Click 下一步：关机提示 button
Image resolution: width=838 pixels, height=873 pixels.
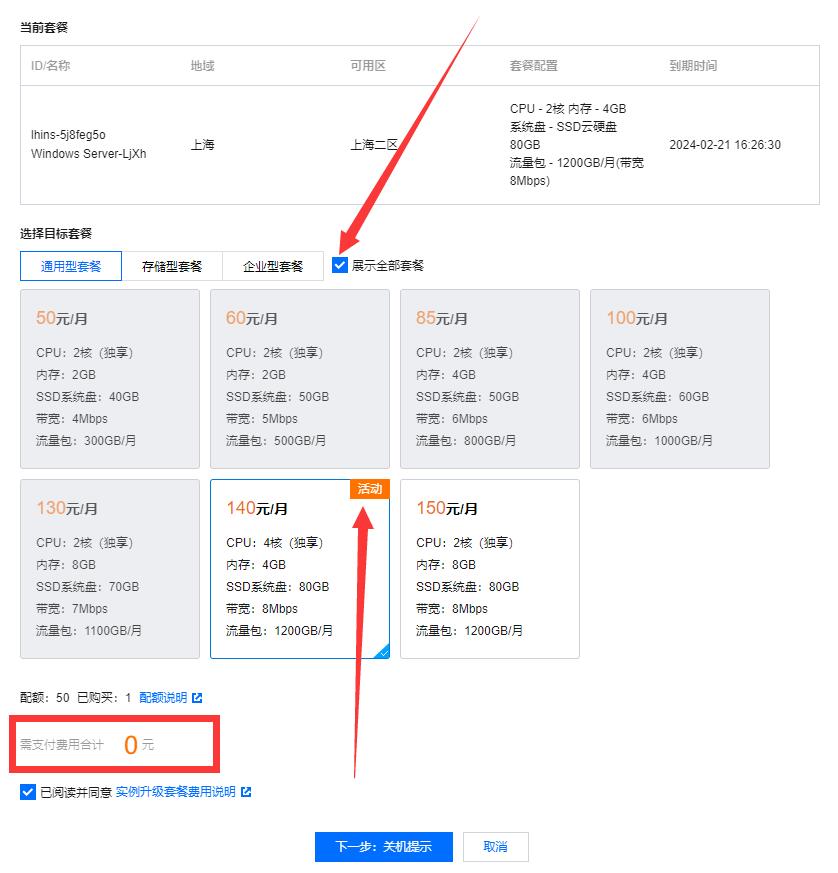pos(383,846)
